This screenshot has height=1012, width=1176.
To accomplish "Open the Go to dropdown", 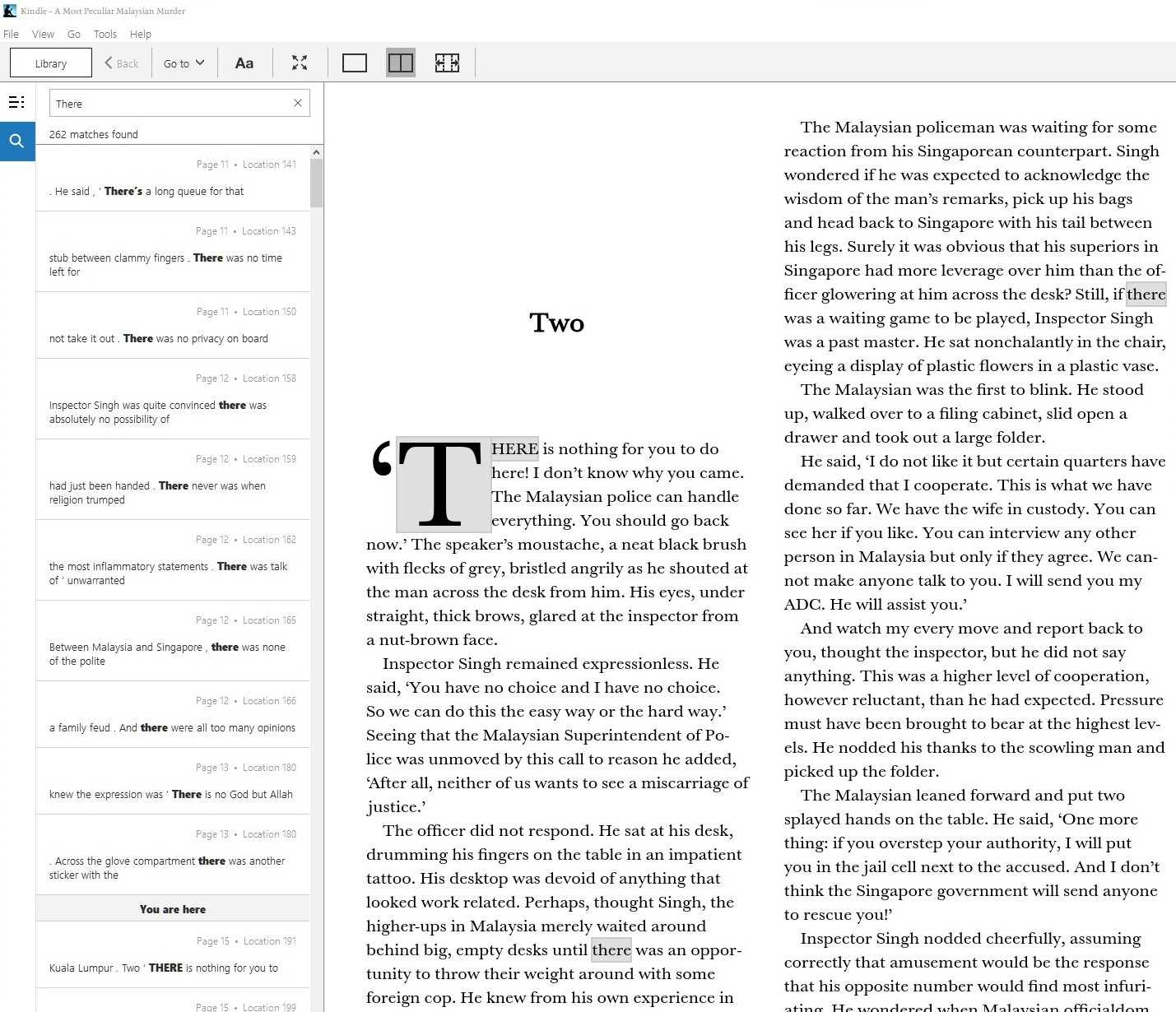I will tap(184, 63).
